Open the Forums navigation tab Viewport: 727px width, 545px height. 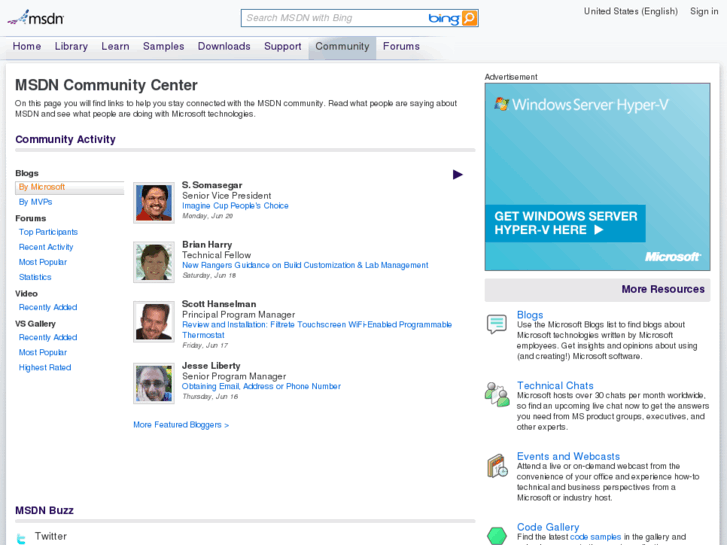tap(402, 46)
